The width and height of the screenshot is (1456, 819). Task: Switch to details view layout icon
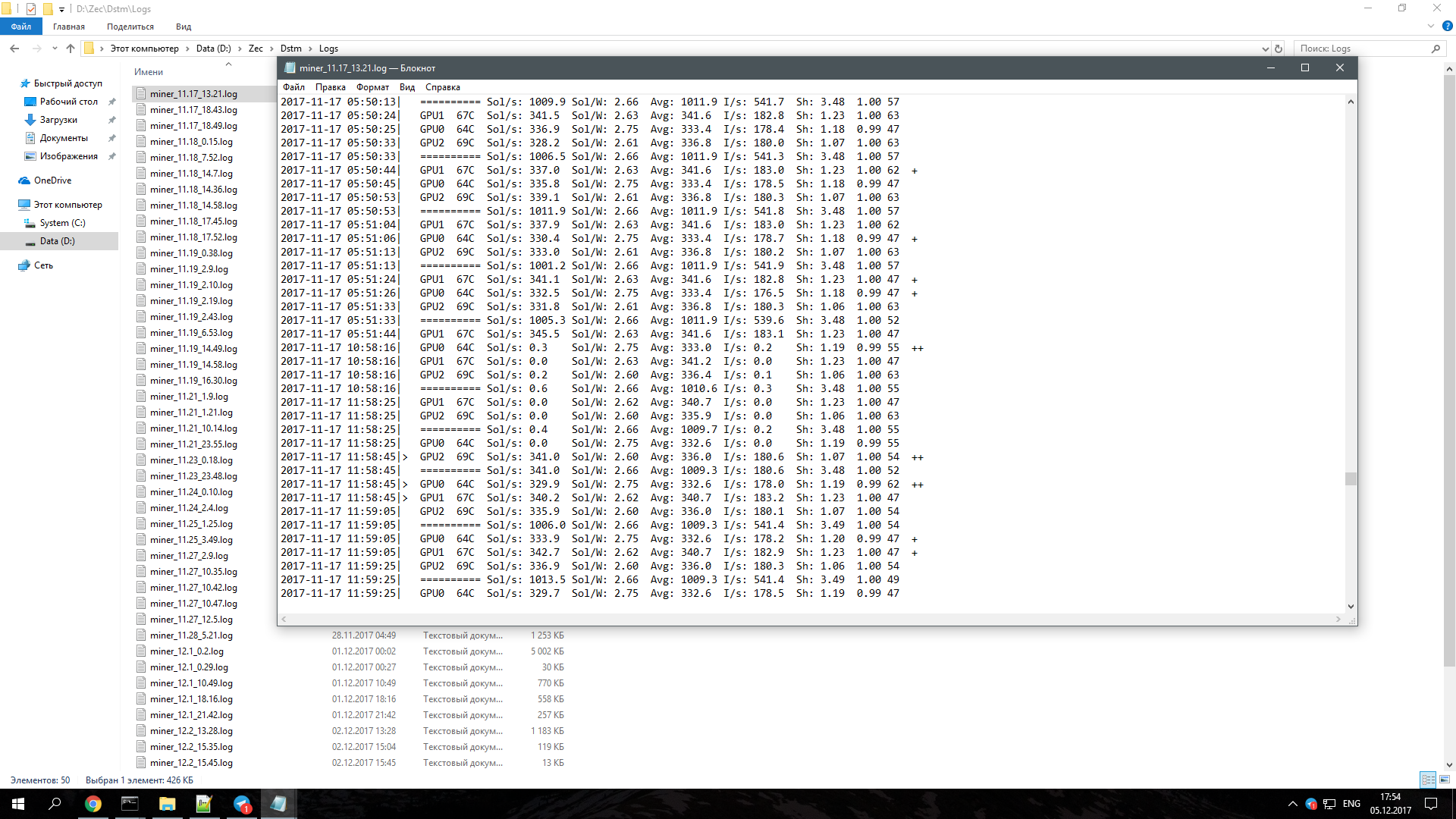(1428, 780)
